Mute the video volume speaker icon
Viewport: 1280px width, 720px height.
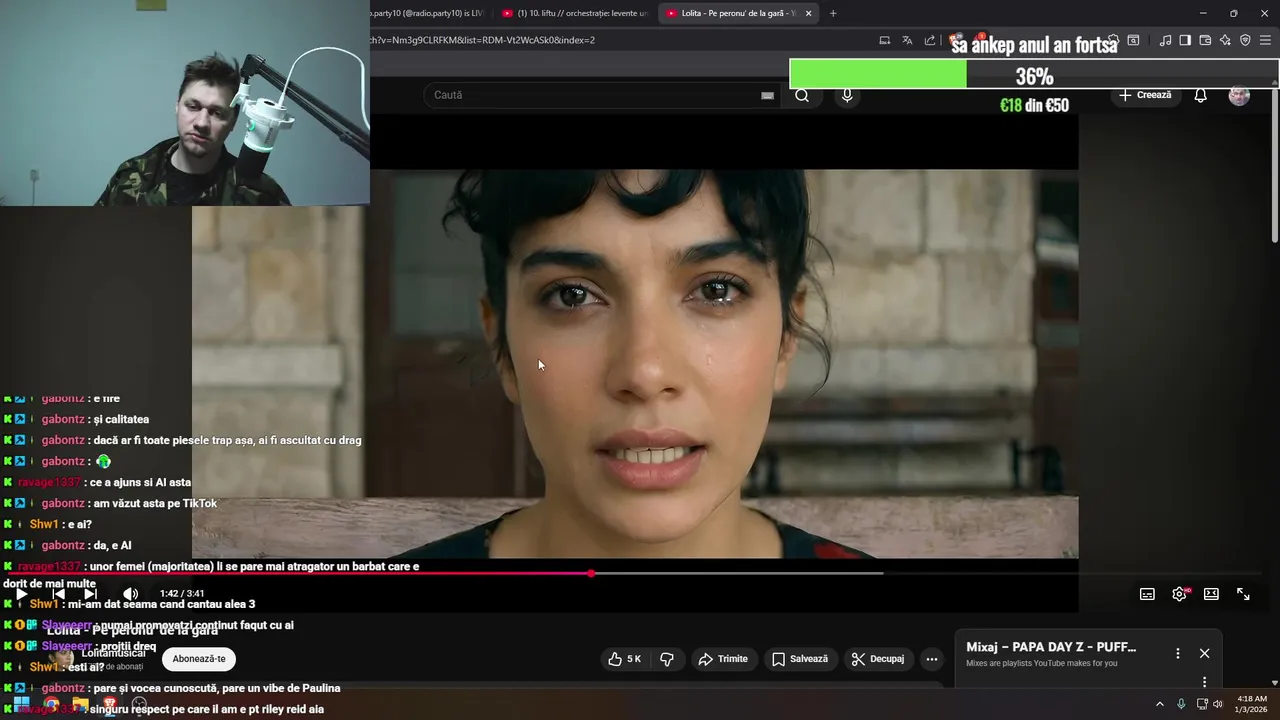pos(130,594)
